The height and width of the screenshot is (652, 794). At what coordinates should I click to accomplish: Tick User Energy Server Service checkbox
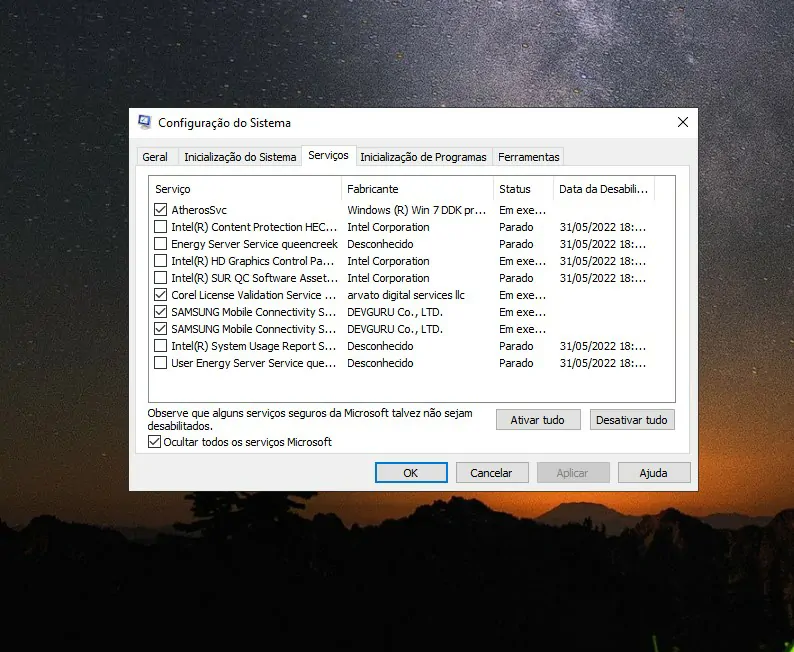coord(161,363)
